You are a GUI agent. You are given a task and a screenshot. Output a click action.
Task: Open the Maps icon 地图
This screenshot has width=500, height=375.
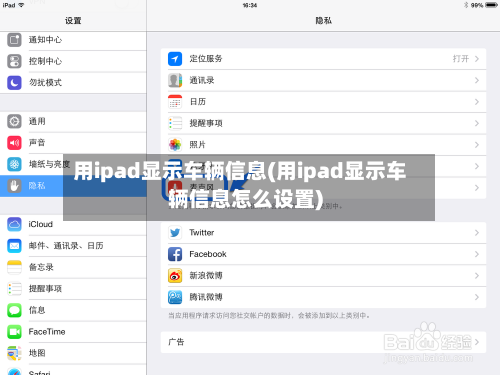(14, 353)
